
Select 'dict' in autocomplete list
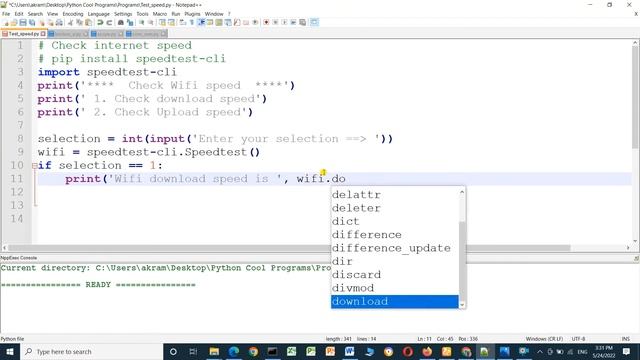pos(395,221)
